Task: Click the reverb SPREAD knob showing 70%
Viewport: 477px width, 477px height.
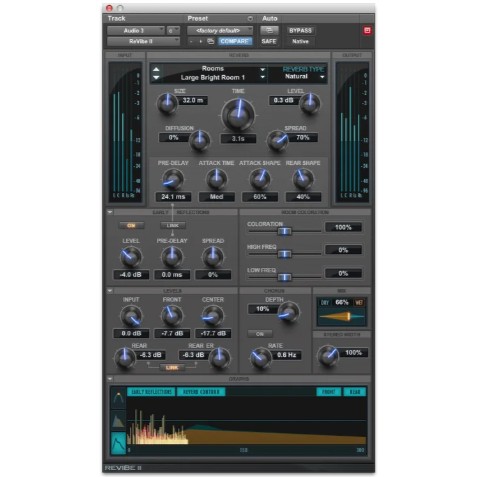Action: pyautogui.click(x=277, y=140)
